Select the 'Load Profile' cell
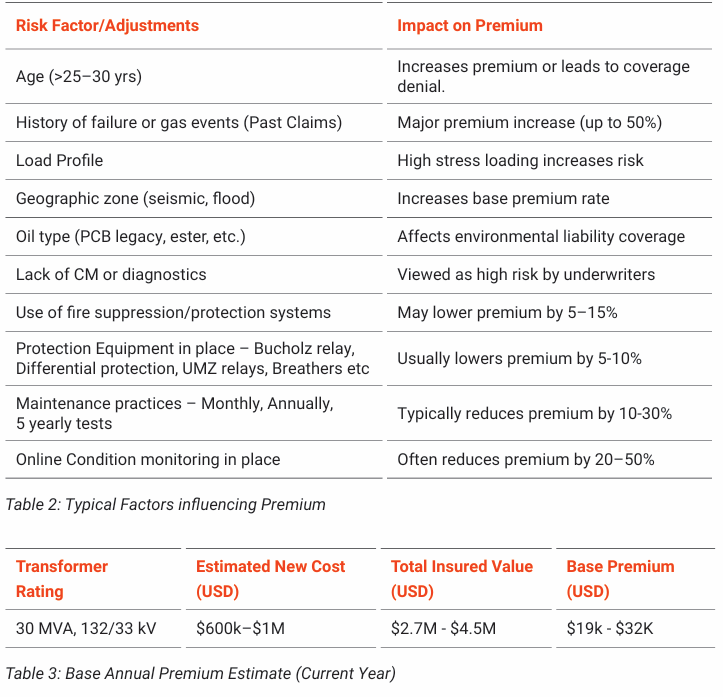The image size is (723, 697). click(x=60, y=161)
